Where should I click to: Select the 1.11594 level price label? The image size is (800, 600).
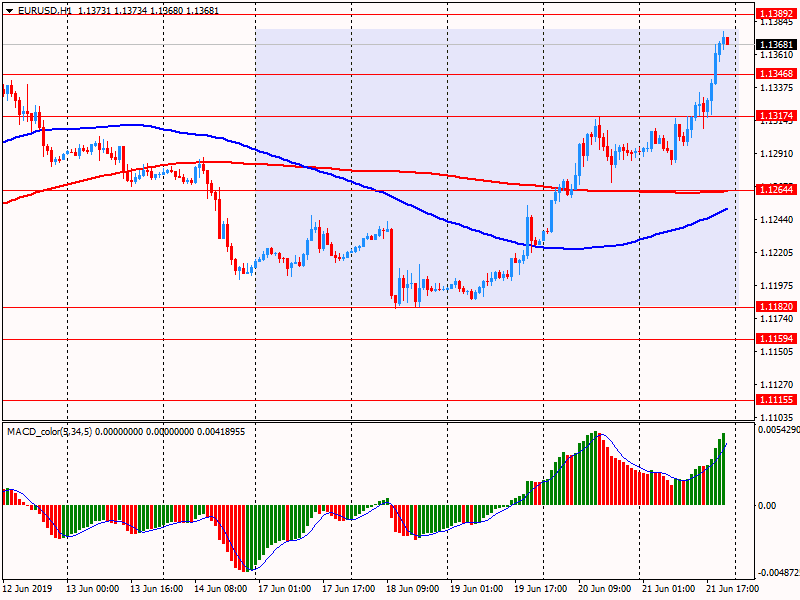pos(777,339)
